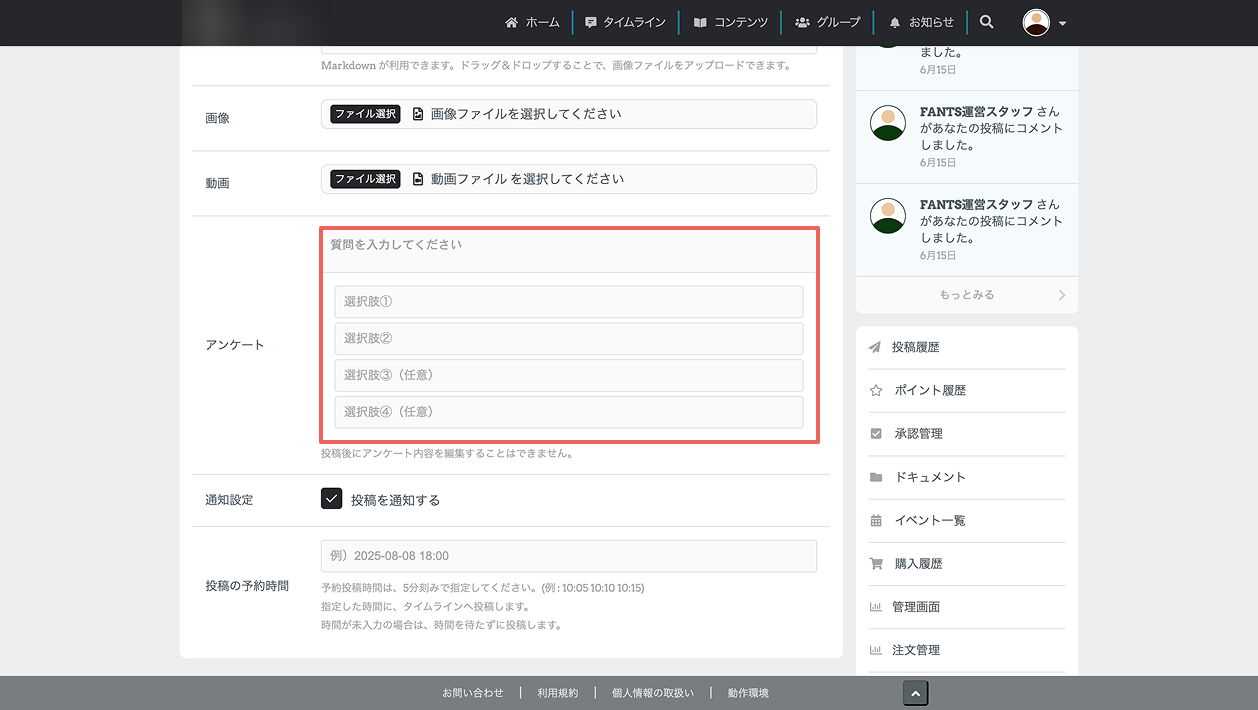Click the user avatar in navbar
Viewport: 1258px width, 710px height.
[1037, 22]
